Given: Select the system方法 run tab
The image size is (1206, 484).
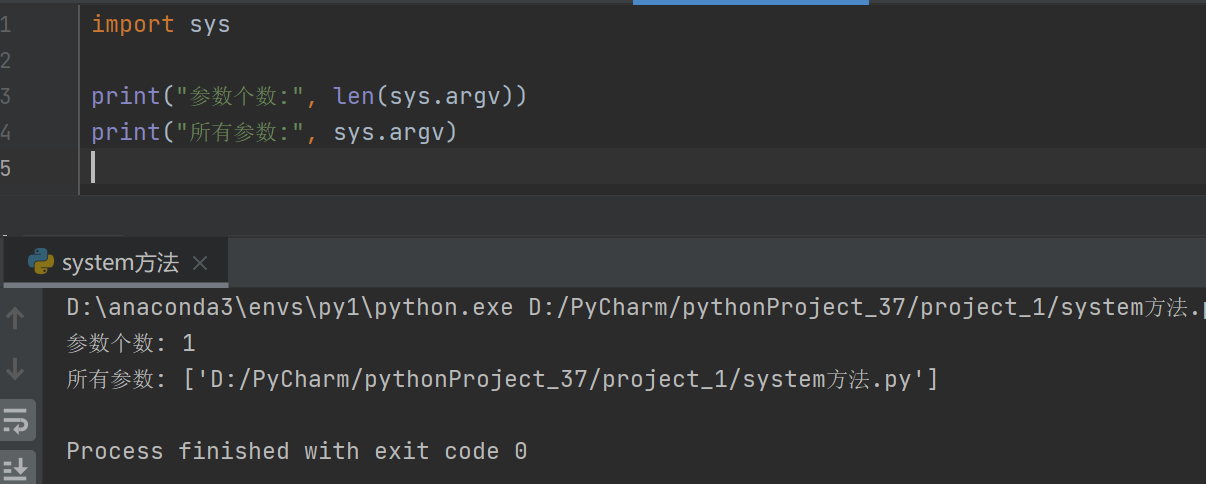Looking at the screenshot, I should tap(116, 263).
